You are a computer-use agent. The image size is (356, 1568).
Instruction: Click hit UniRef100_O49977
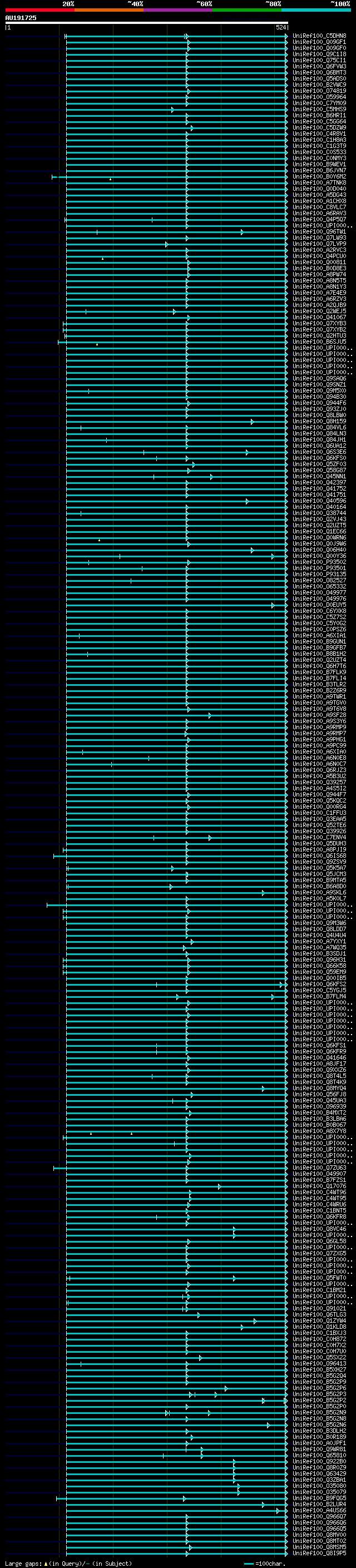point(319,593)
